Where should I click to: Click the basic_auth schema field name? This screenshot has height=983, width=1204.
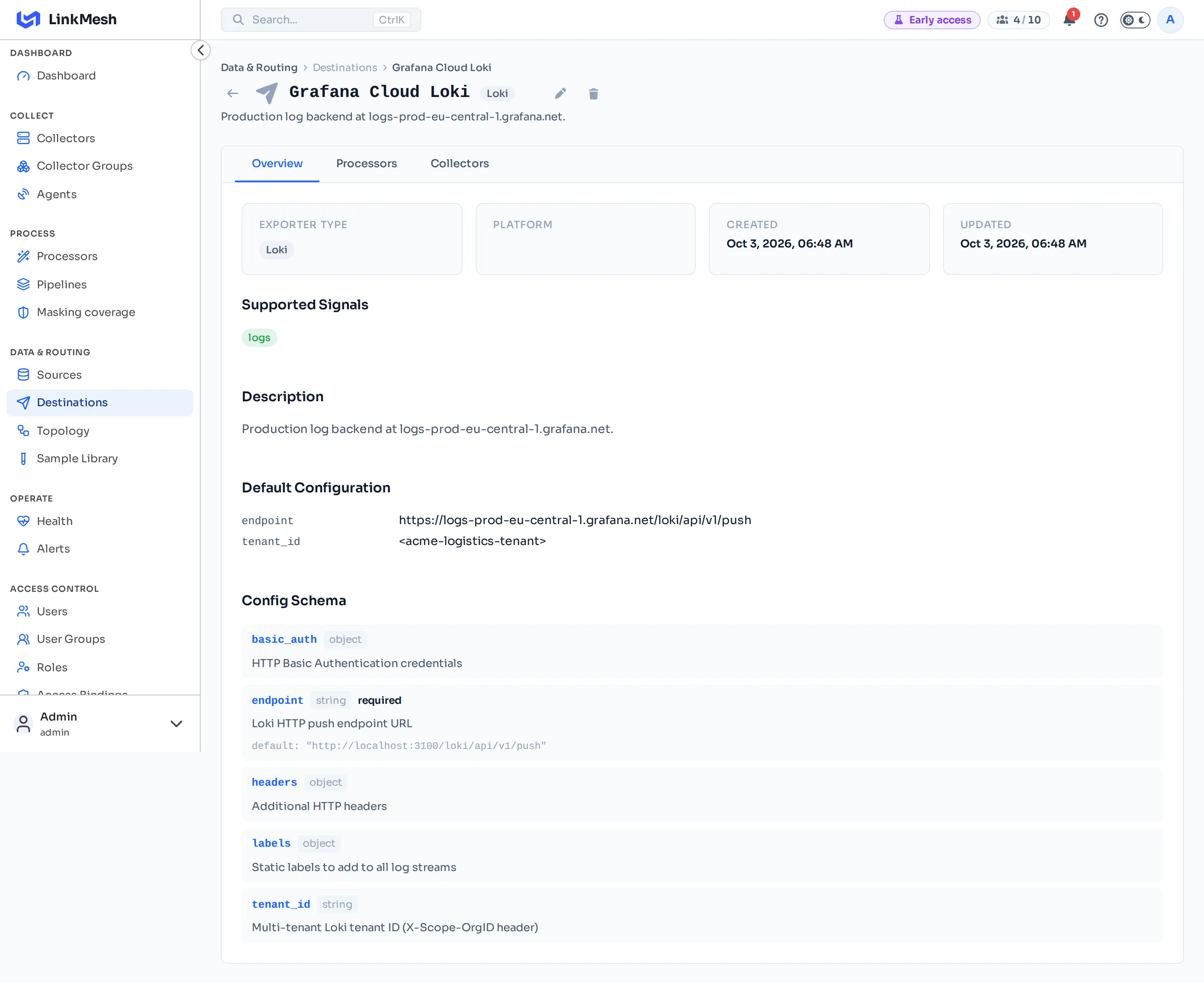pyautogui.click(x=284, y=639)
